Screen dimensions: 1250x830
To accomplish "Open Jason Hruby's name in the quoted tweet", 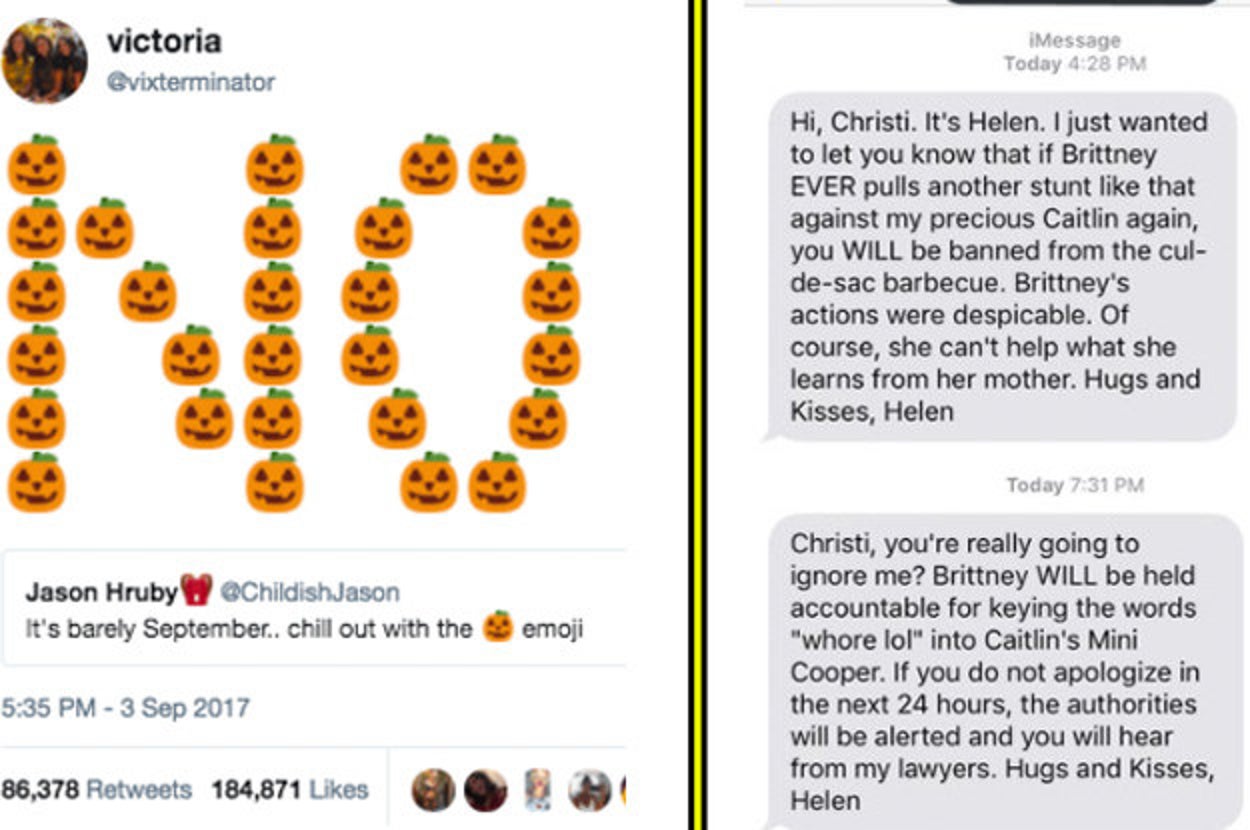I will pos(102,592).
